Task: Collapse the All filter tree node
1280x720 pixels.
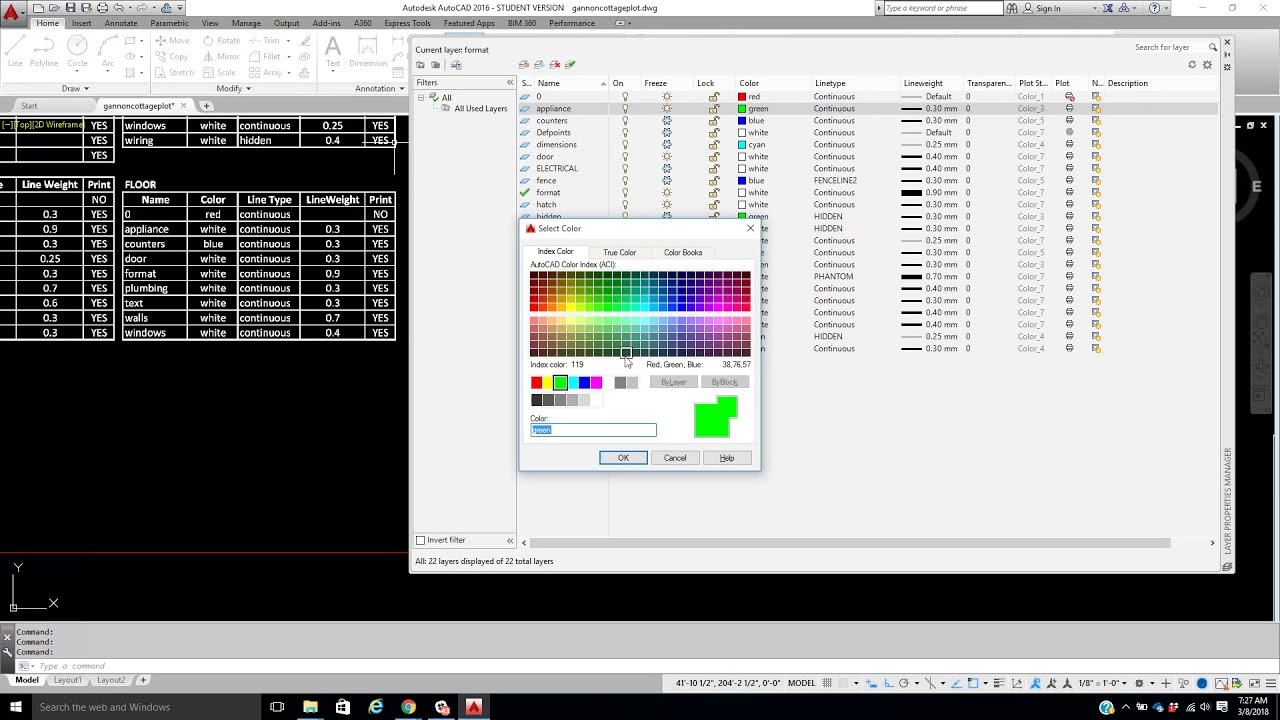Action: (421, 97)
